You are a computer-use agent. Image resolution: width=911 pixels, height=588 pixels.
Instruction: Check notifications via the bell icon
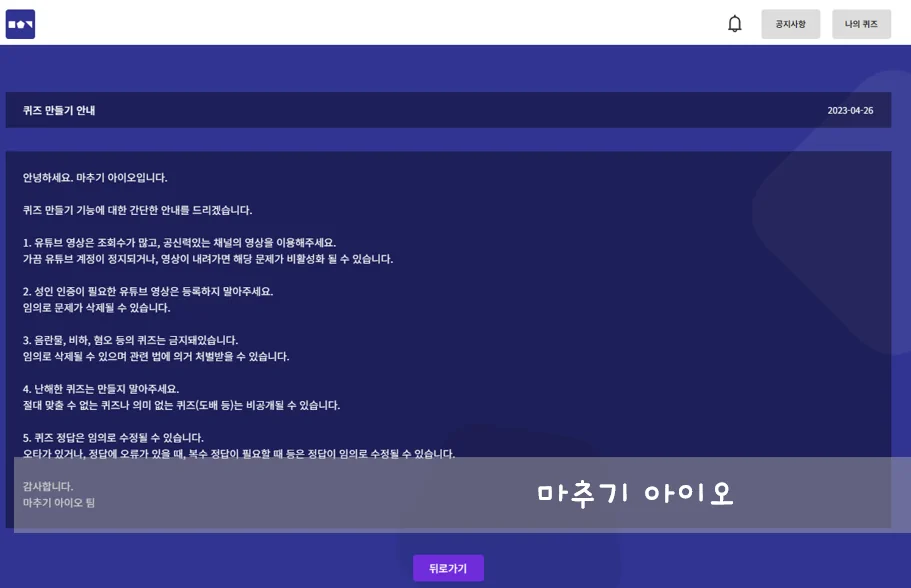734,23
